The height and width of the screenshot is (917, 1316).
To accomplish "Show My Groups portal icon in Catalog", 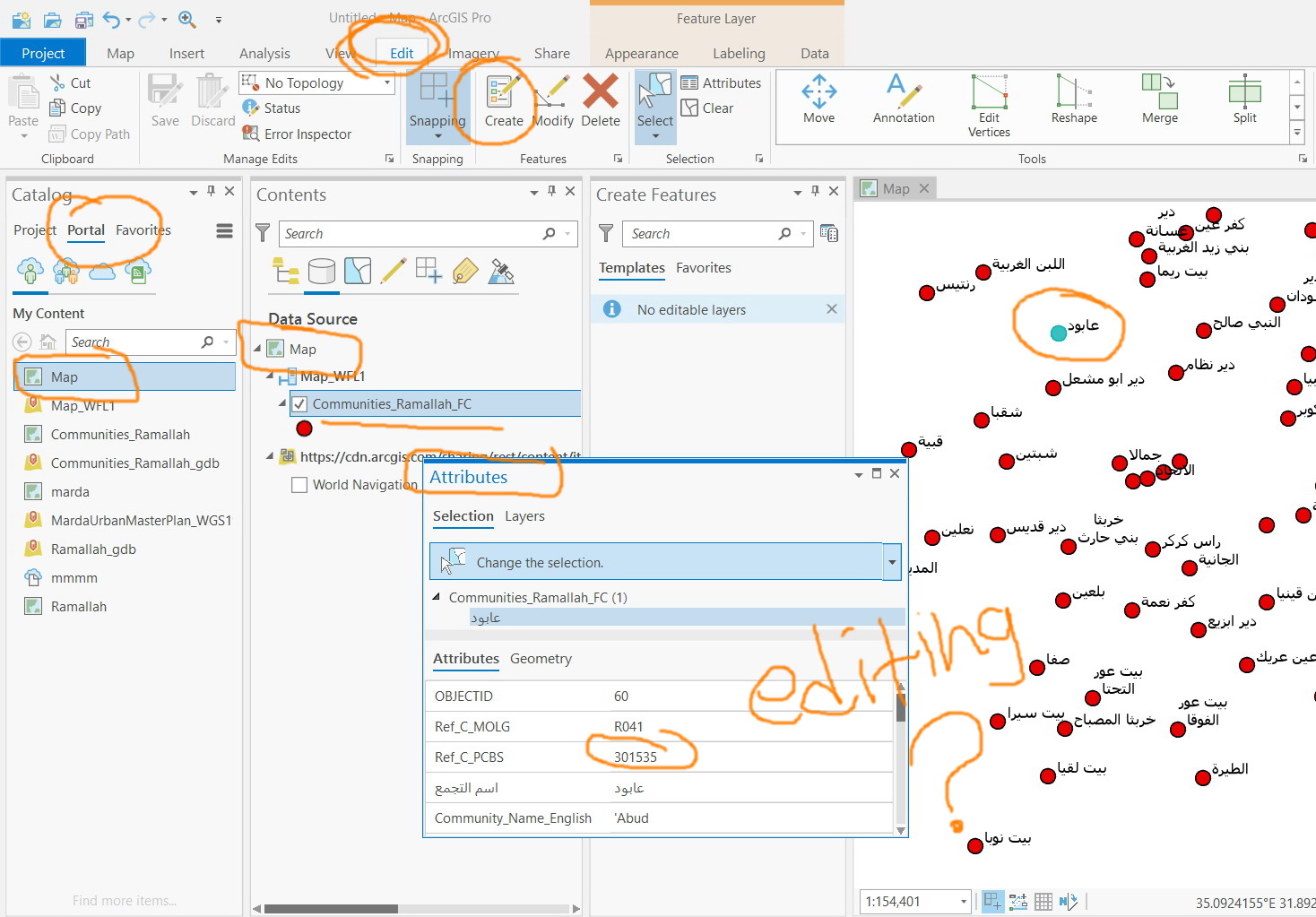I will [66, 271].
